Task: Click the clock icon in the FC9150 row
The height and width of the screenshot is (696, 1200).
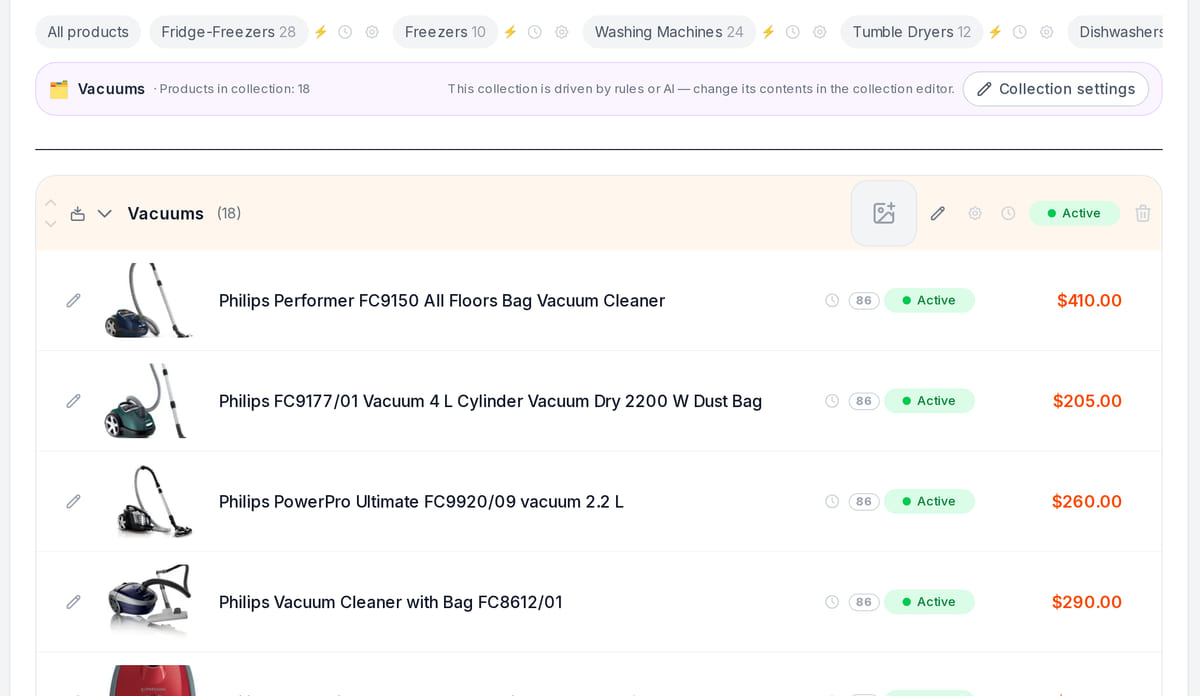Action: (x=832, y=300)
